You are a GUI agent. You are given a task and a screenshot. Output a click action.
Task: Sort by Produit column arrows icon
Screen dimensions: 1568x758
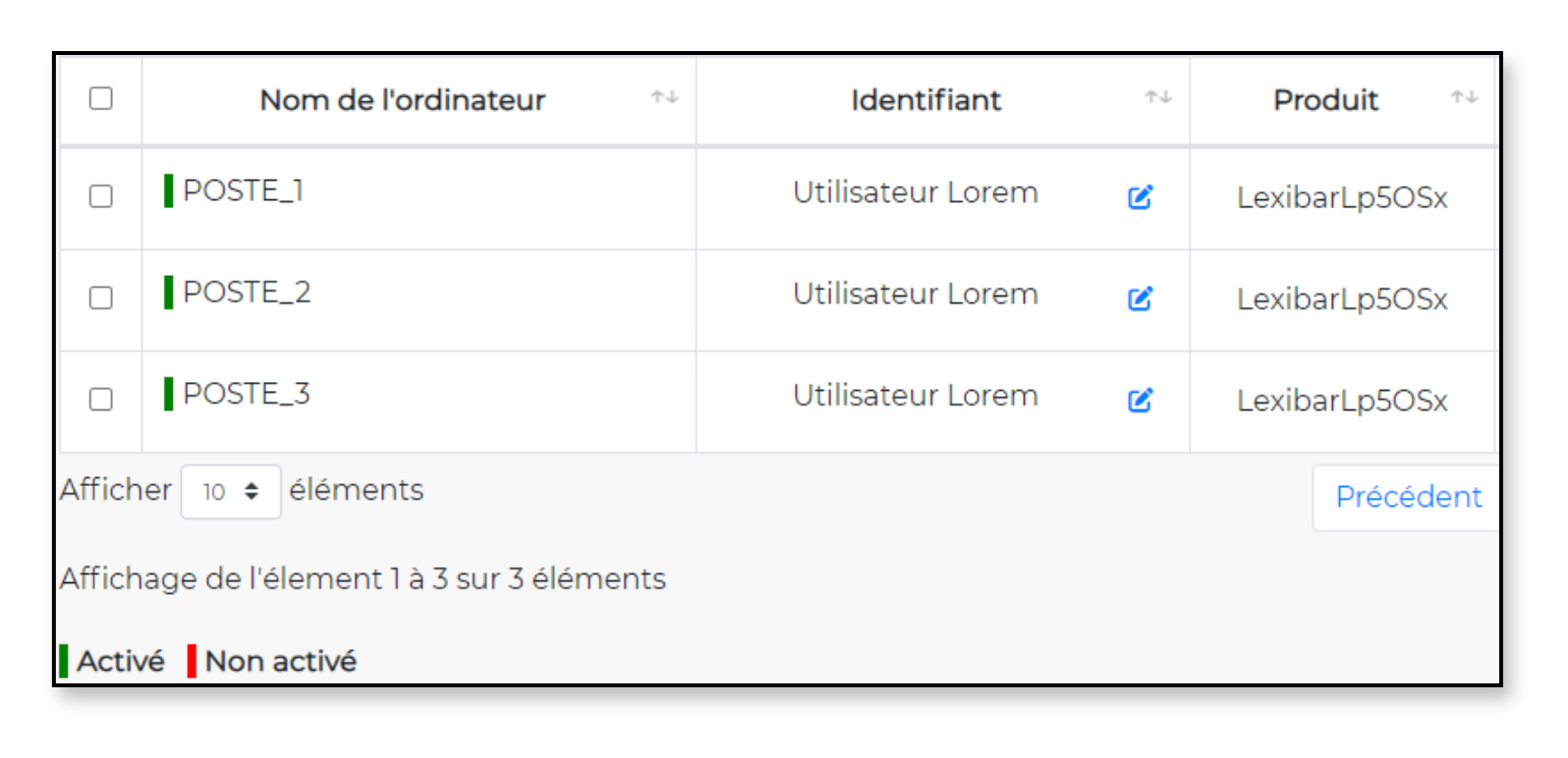[x=1464, y=97]
